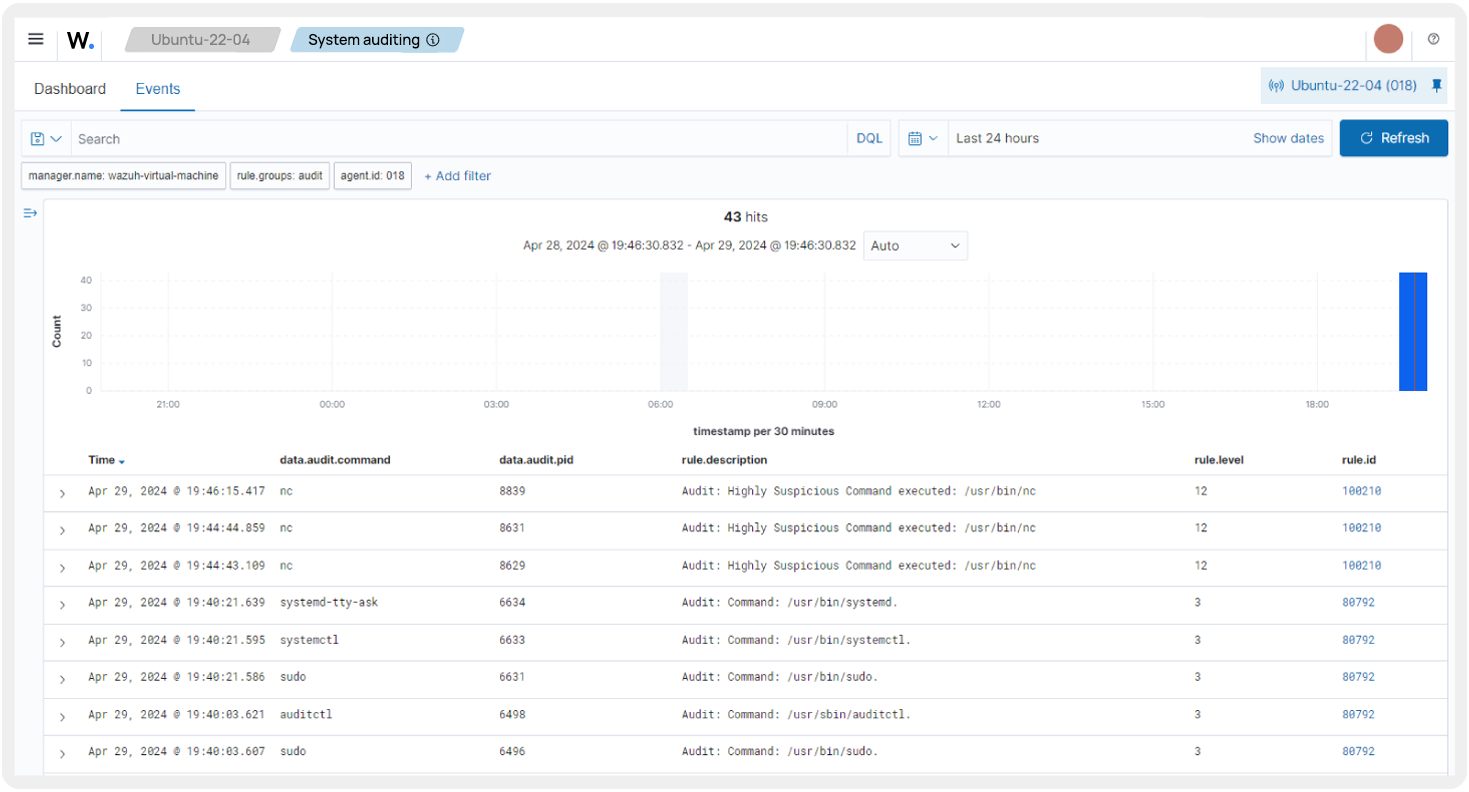
Task: Switch the query language via DQL control
Action: pos(867,137)
